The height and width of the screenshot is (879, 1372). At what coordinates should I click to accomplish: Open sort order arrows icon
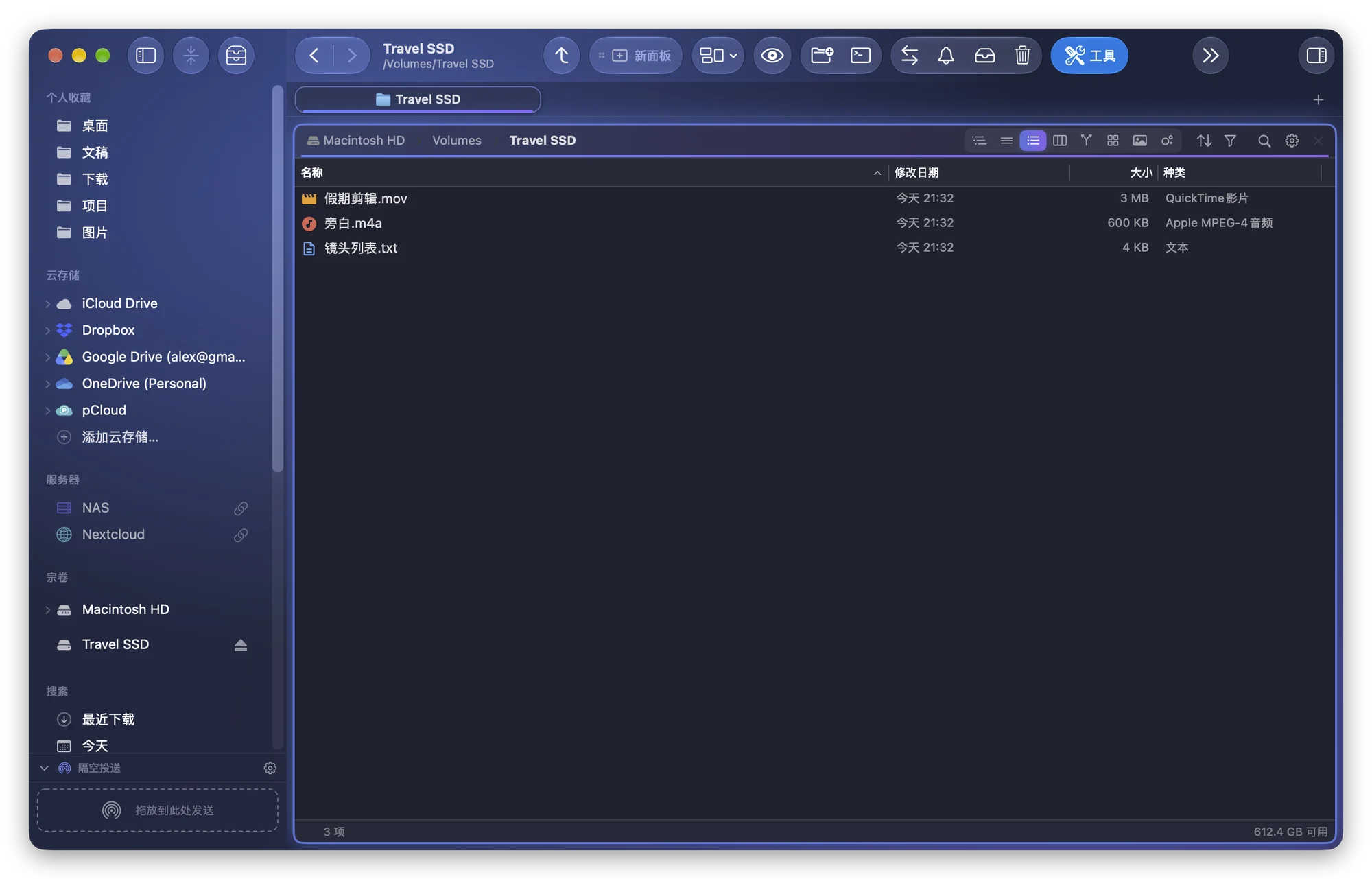[x=1203, y=141]
